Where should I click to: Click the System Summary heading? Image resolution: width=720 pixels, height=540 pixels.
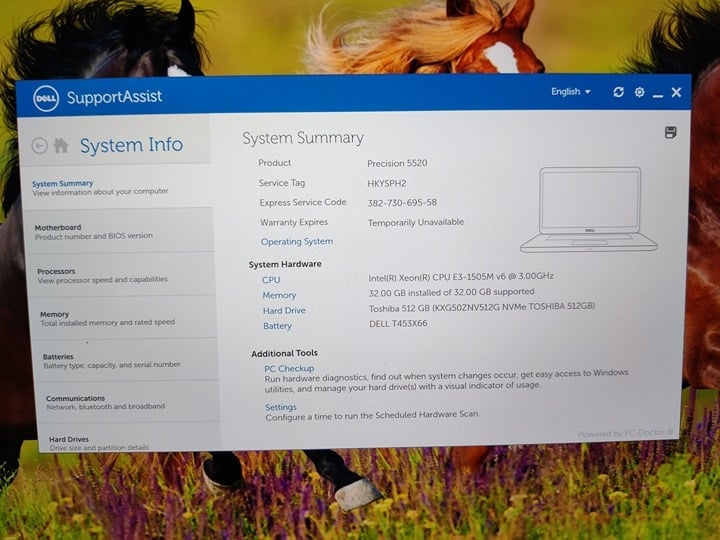[x=303, y=138]
